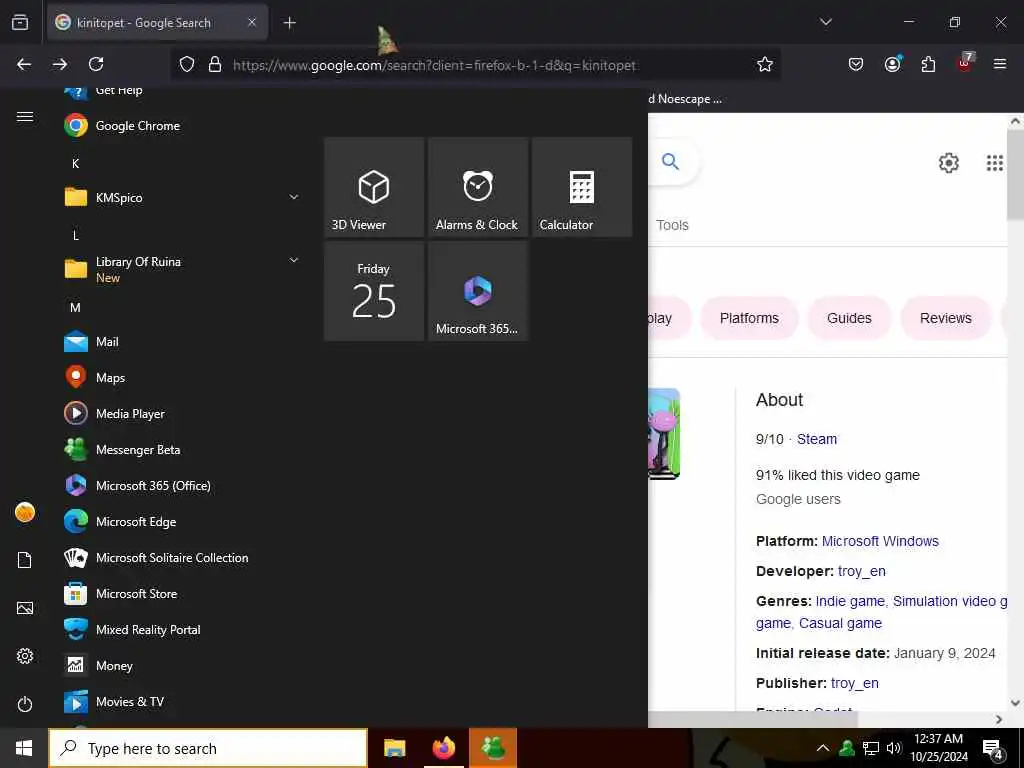The image size is (1024, 768).
Task: Select the kinitopet Google Search tab
Action: pos(157,23)
